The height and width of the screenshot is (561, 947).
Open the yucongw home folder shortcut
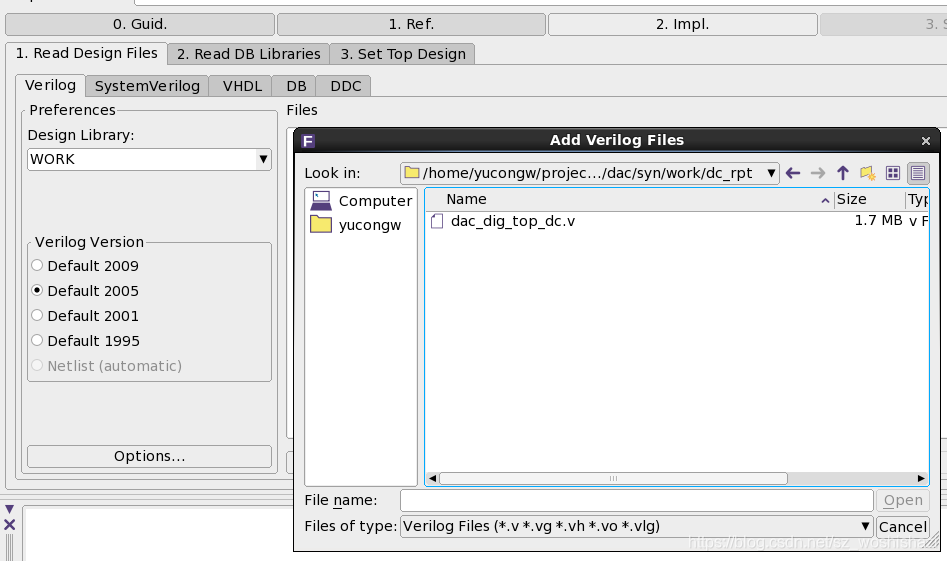tap(356, 225)
